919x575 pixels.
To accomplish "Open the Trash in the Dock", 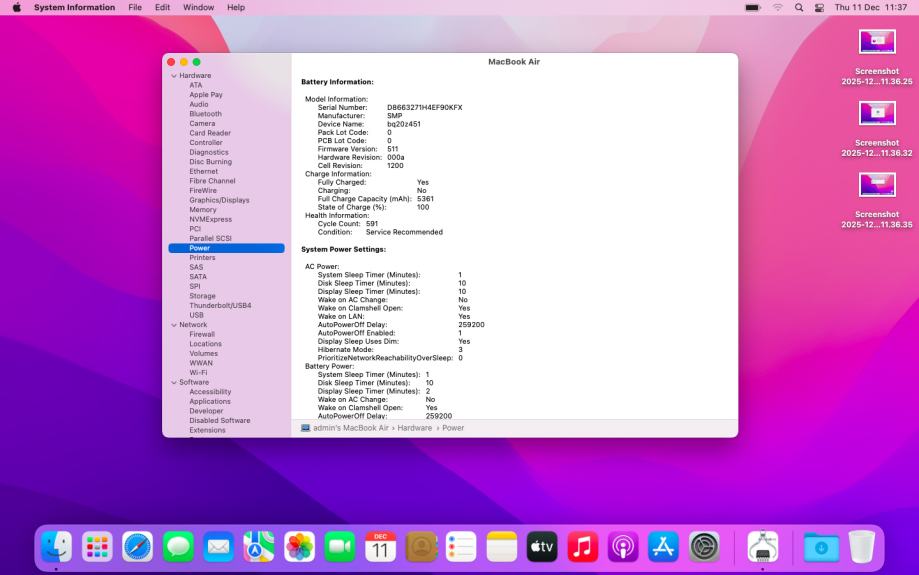I will click(x=861, y=547).
